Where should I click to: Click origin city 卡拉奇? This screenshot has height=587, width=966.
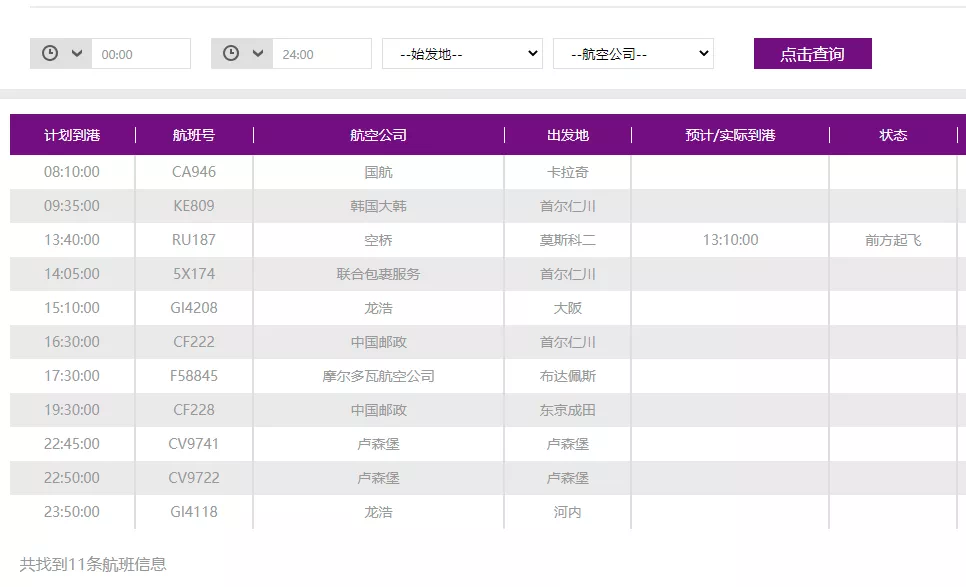pos(567,172)
